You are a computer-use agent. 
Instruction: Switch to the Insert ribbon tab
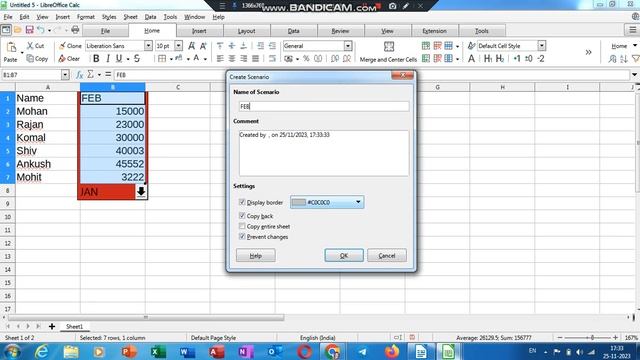[199, 31]
